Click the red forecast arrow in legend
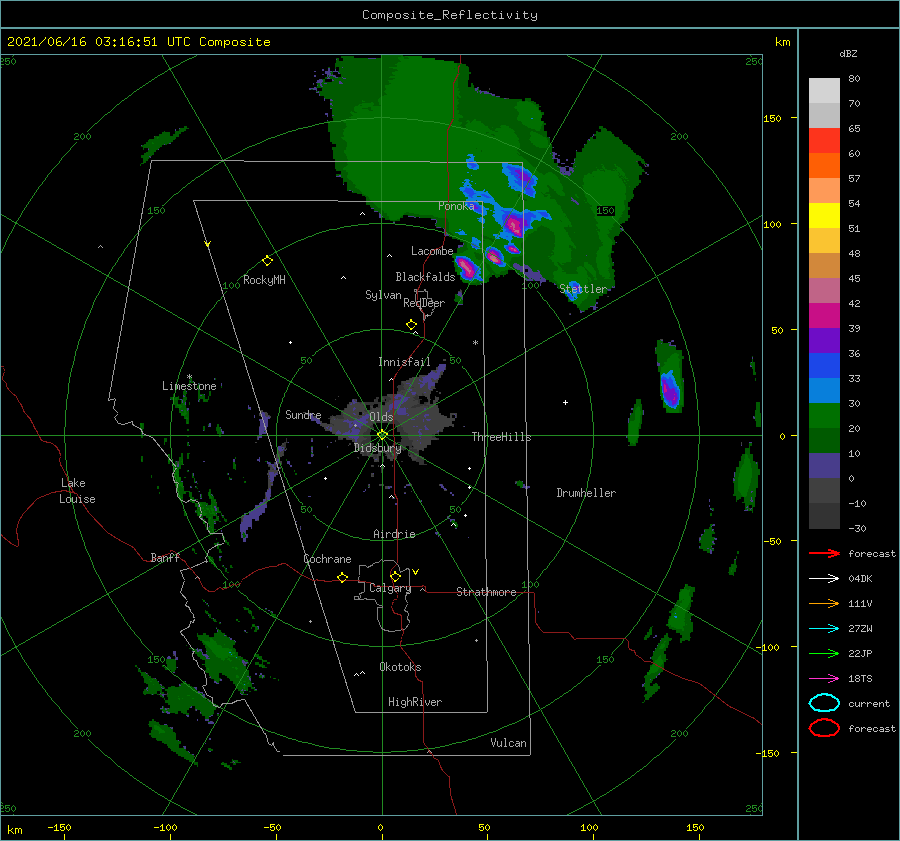 pos(824,553)
